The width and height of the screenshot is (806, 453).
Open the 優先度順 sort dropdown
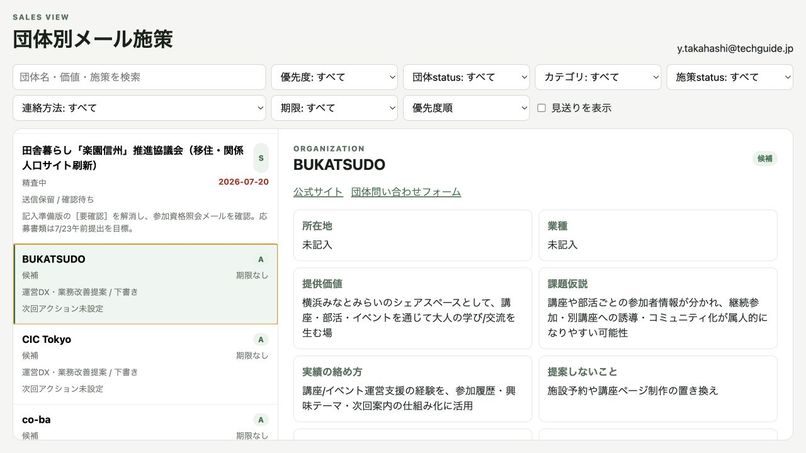(466, 108)
